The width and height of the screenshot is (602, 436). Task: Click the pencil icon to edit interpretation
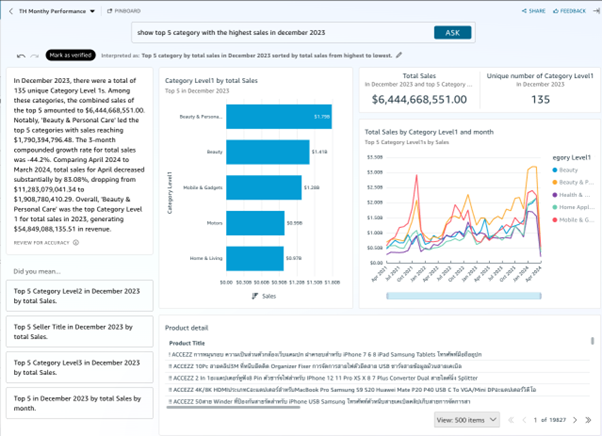[400, 56]
